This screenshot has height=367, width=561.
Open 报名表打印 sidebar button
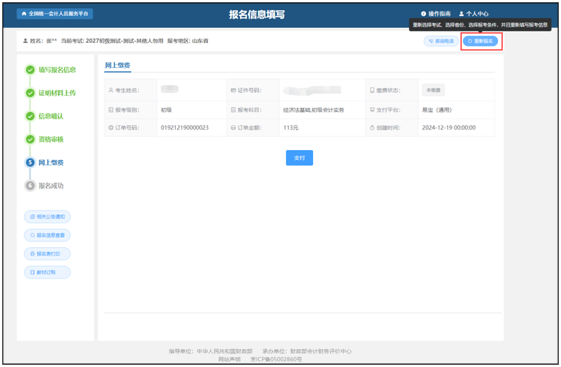[47, 254]
